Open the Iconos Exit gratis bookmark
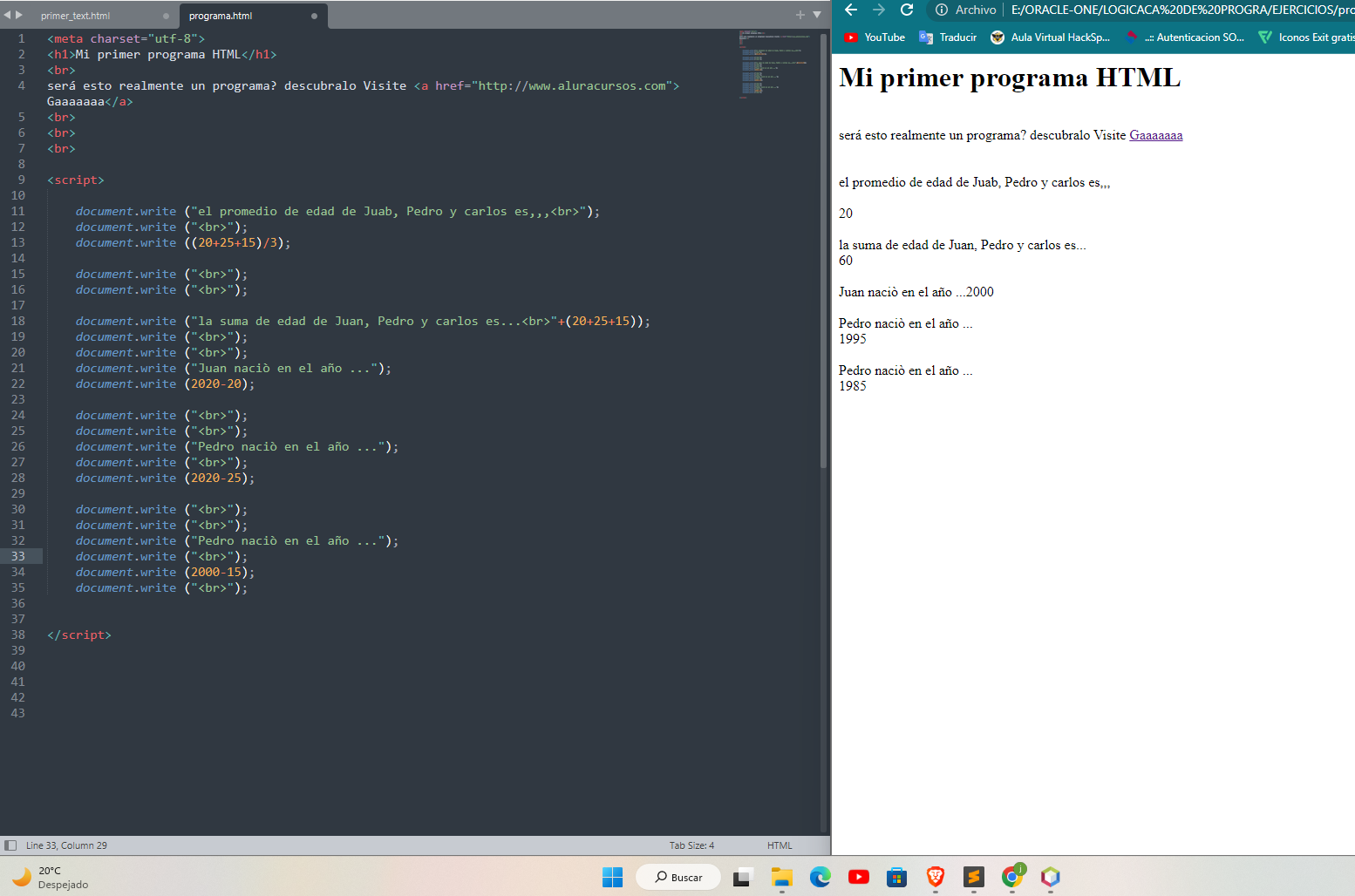Viewport: 1355px width, 896px height. (x=1306, y=37)
